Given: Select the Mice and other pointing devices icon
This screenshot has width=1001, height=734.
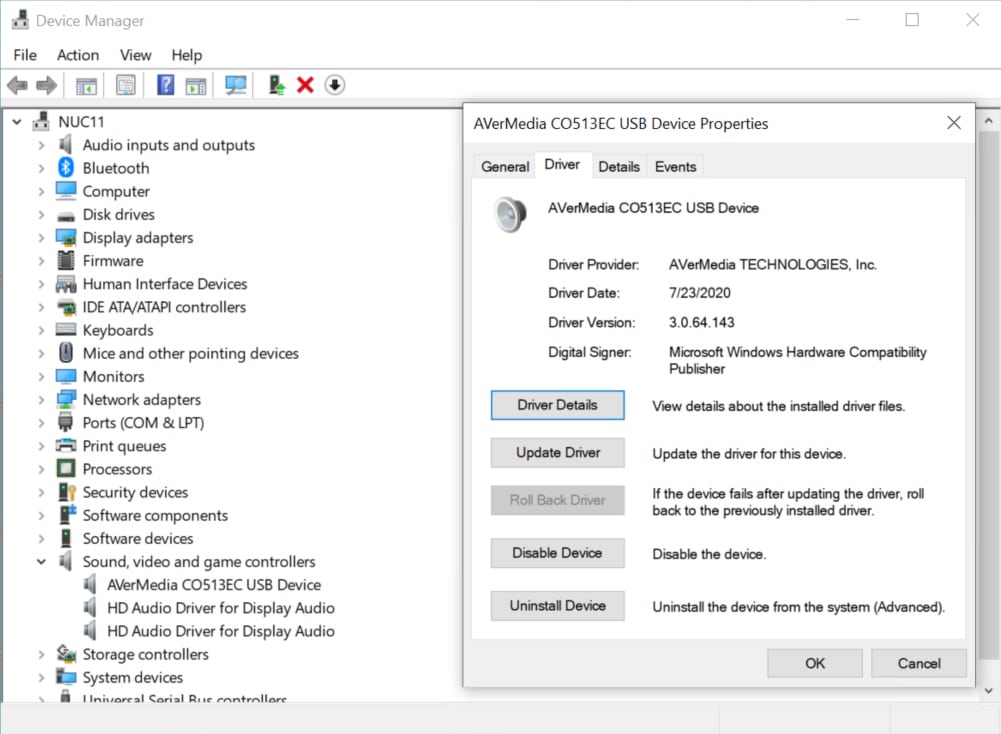Looking at the screenshot, I should click(x=66, y=353).
